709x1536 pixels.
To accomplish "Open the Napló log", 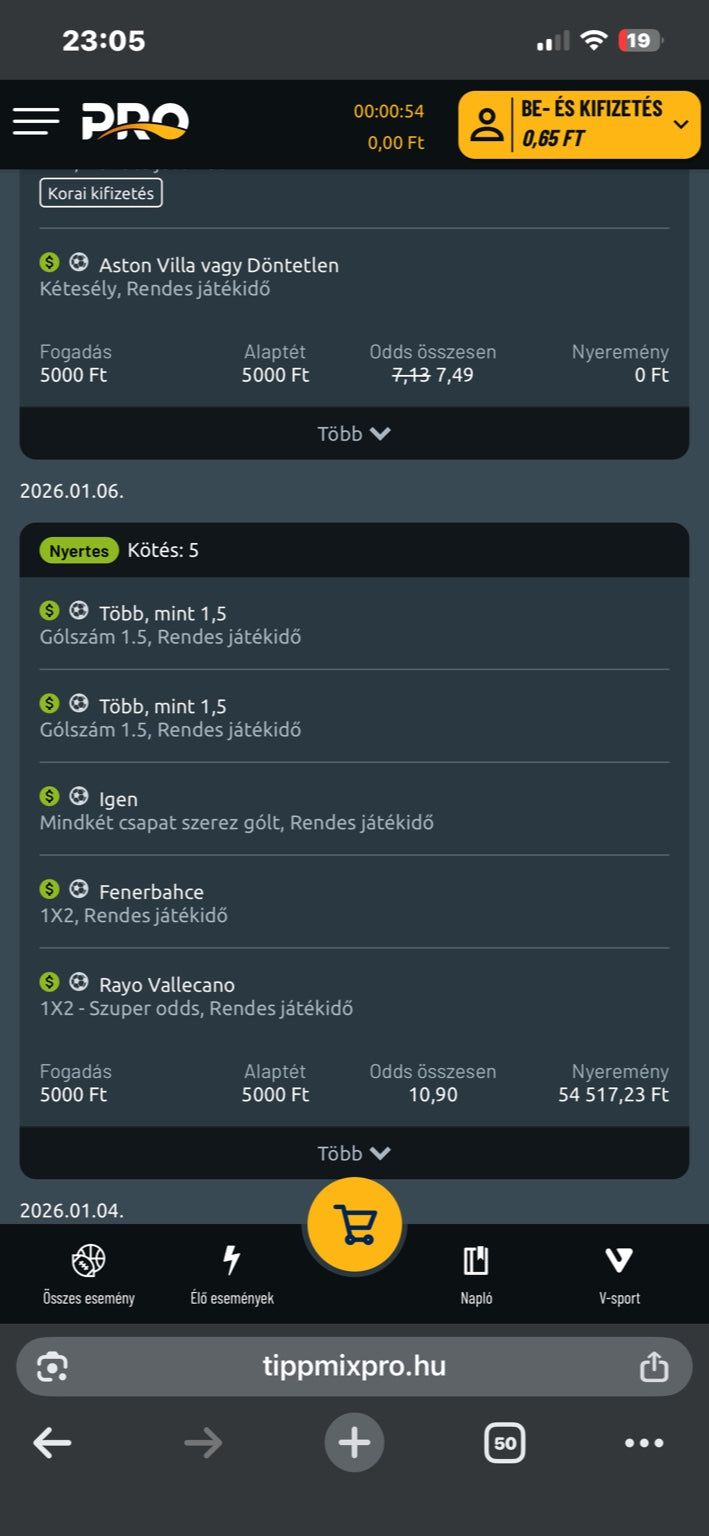I will coord(476,1275).
